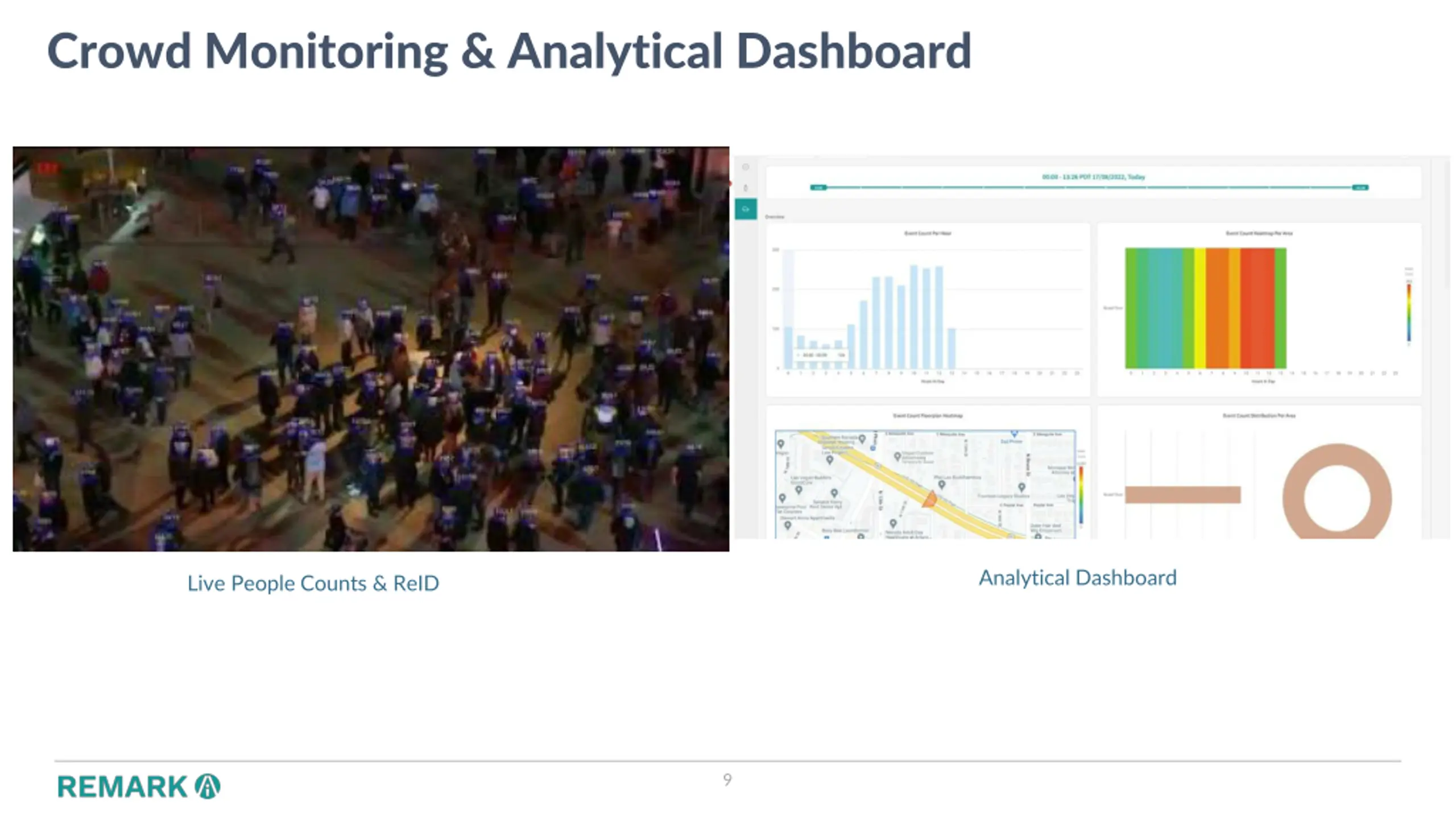Click the top-left location pin on the map
Image resolution: width=1456 pixels, height=819 pixels.
(781, 444)
